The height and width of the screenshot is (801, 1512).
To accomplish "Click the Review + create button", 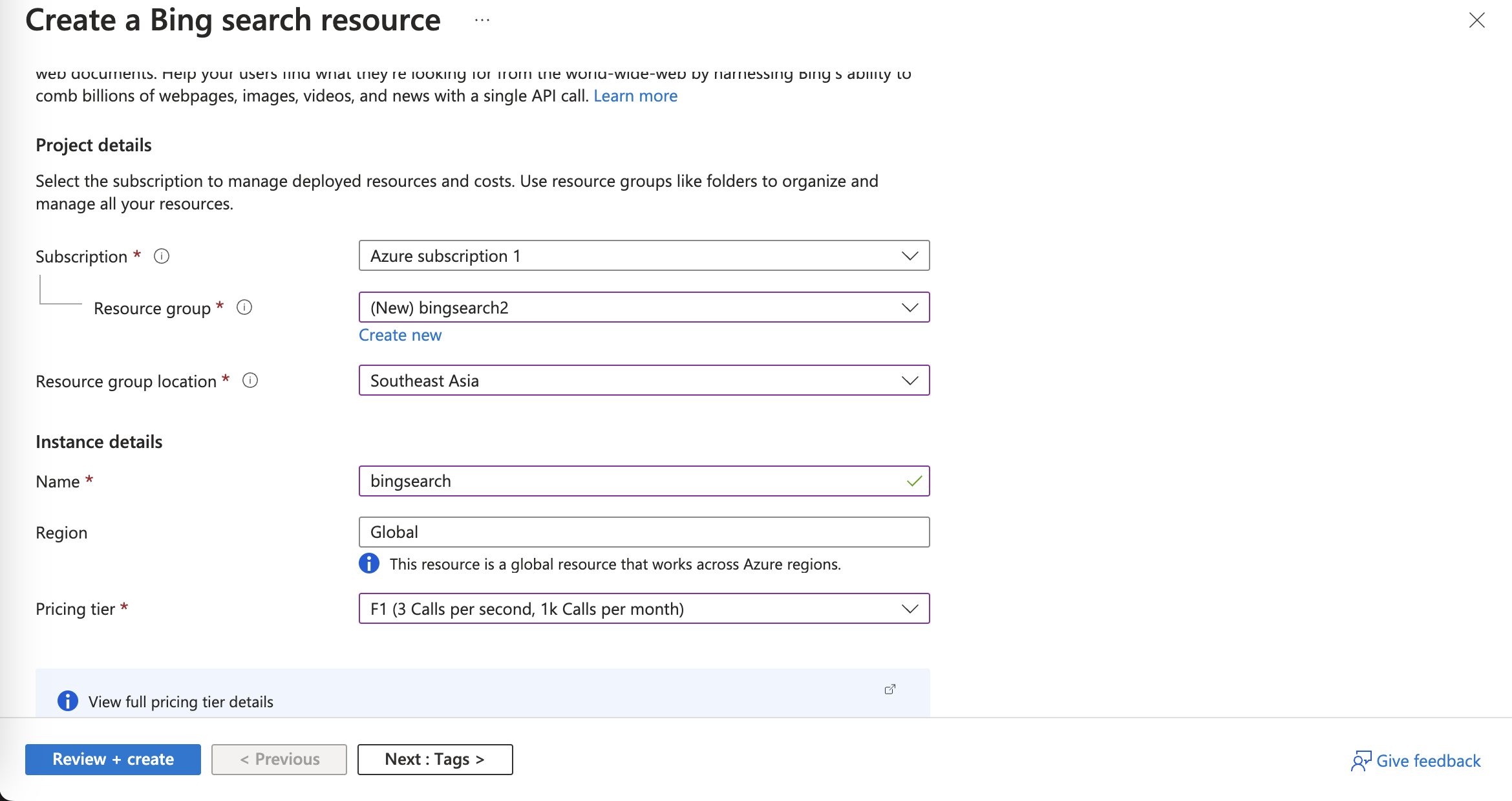I will [x=113, y=759].
